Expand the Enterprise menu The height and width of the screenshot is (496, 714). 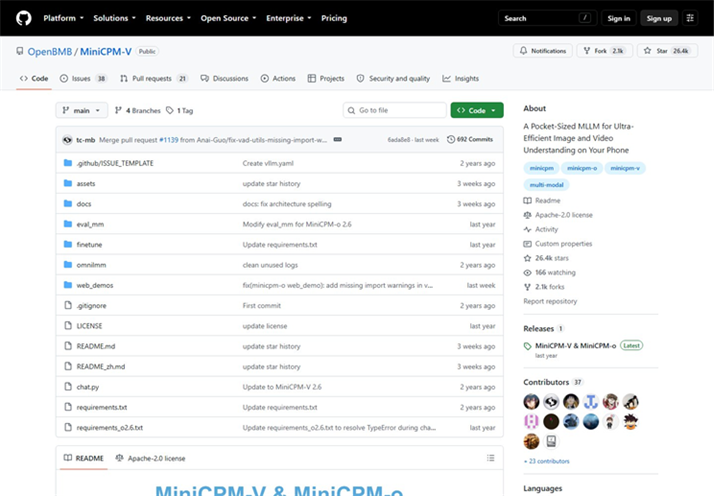pos(289,18)
